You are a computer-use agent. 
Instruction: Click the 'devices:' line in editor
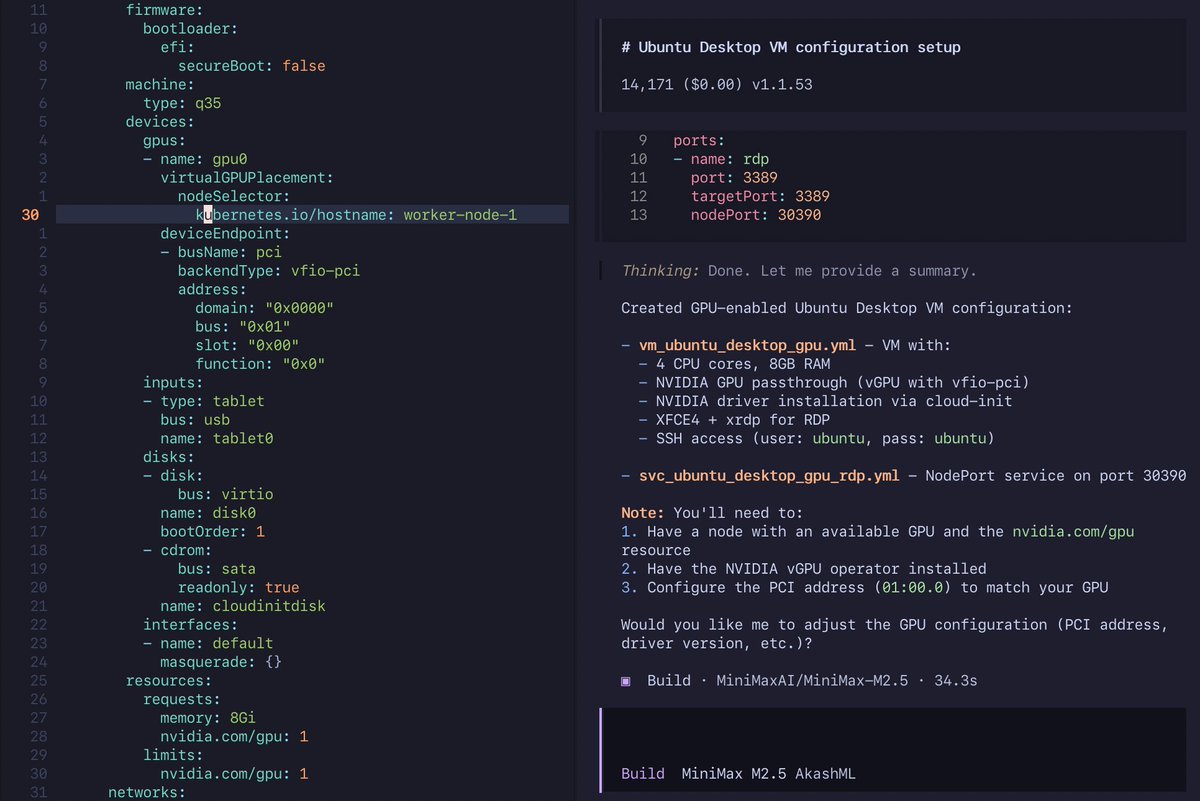point(160,122)
